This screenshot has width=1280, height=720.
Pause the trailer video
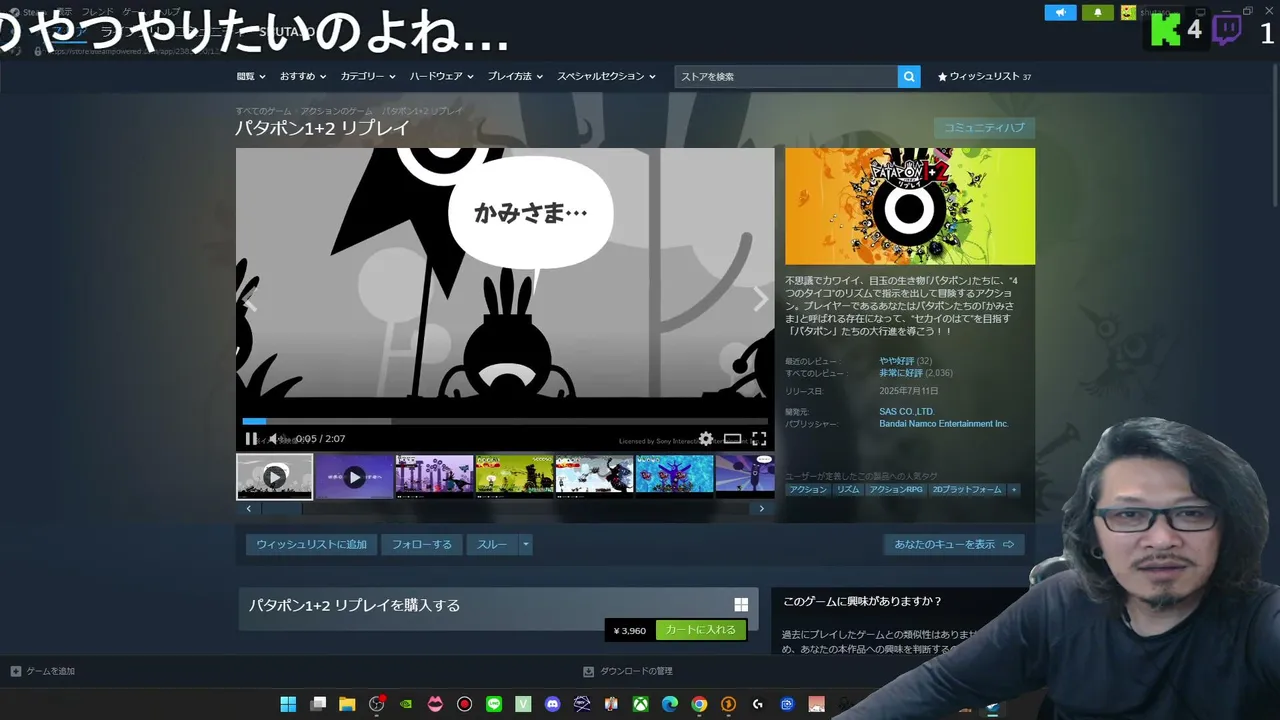pyautogui.click(x=251, y=439)
